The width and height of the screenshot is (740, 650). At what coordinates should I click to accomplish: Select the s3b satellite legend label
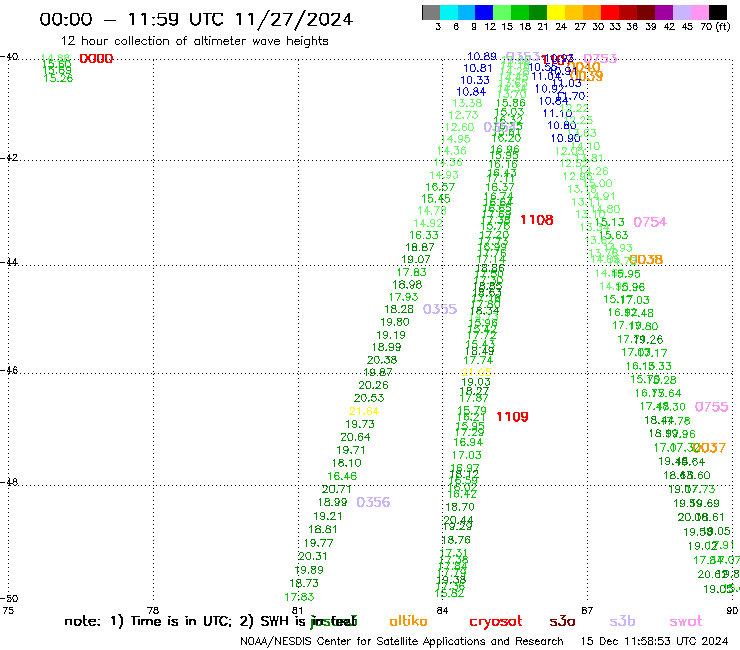tap(622, 622)
